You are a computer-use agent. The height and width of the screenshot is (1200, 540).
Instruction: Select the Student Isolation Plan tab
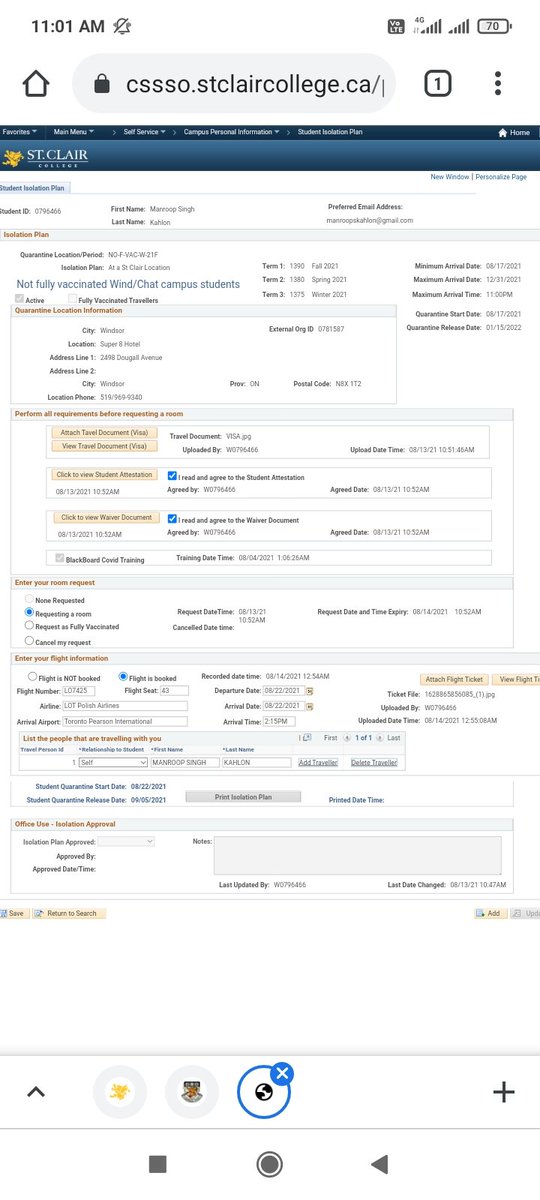coord(34,186)
